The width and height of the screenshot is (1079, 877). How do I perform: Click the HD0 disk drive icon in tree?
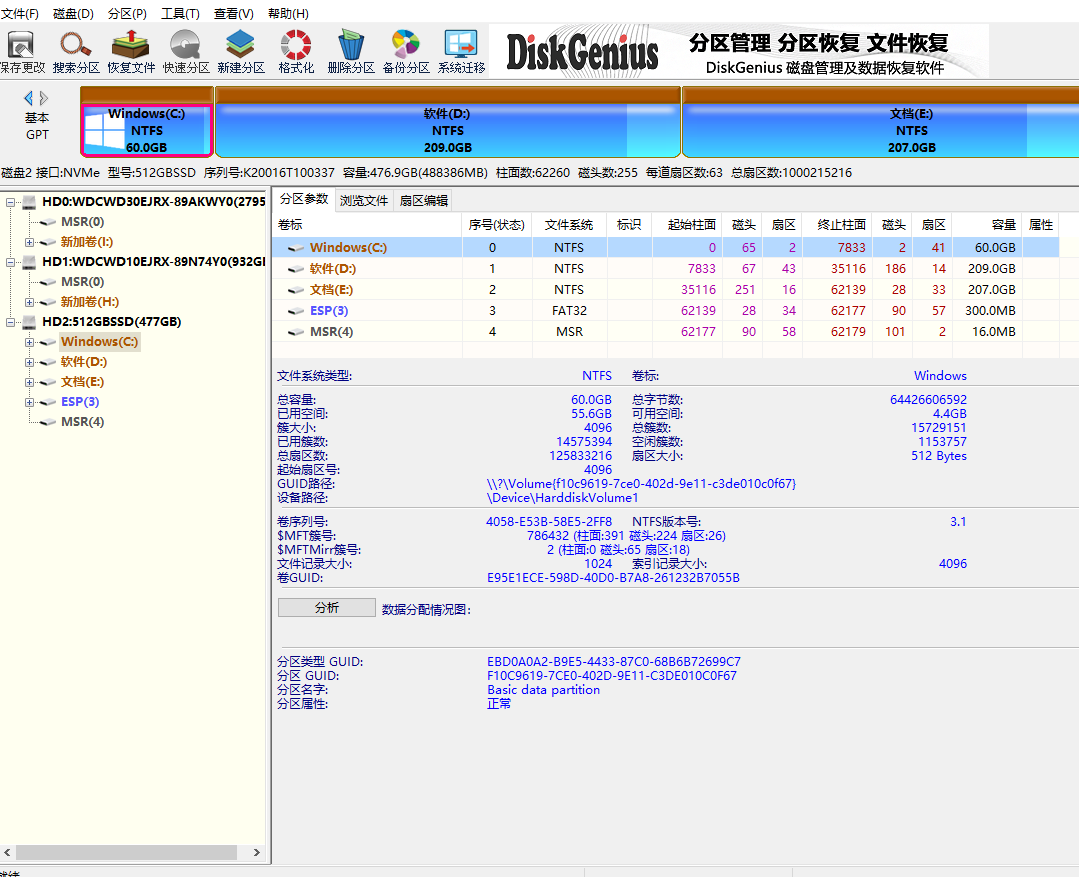(30, 202)
